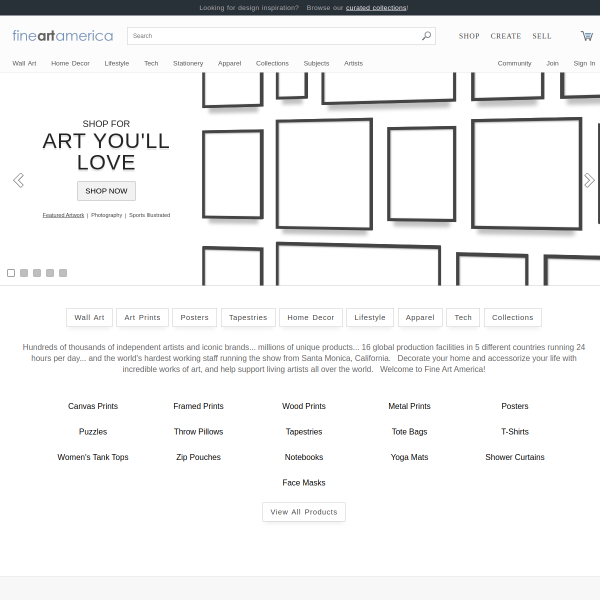600x600 pixels.
Task: Click the Join link
Action: click(552, 64)
